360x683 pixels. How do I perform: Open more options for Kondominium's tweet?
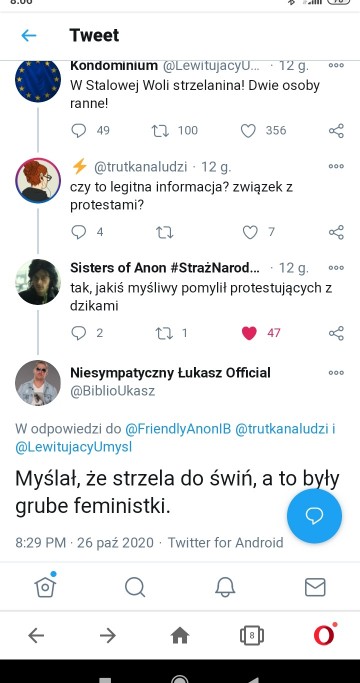point(336,65)
